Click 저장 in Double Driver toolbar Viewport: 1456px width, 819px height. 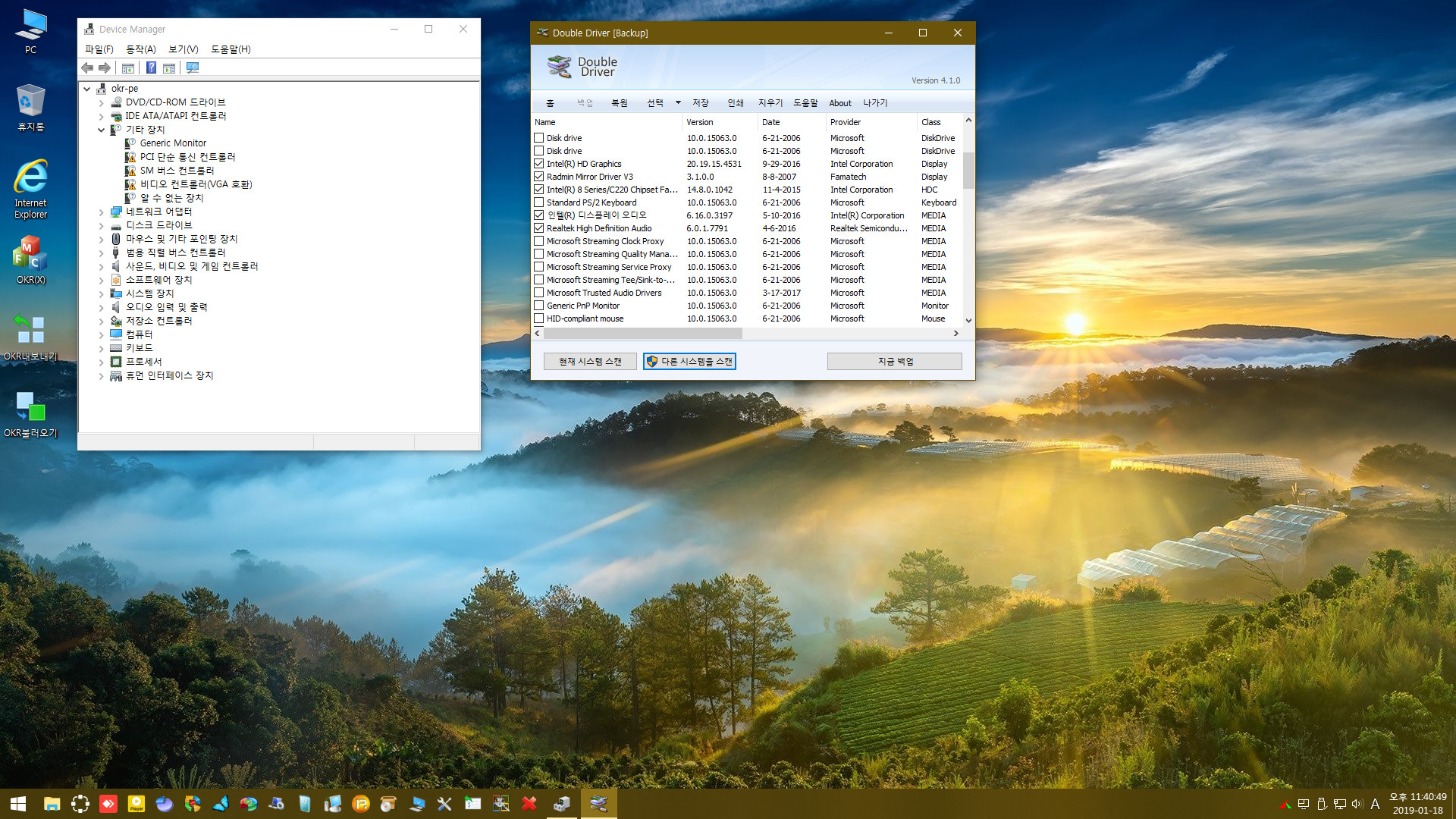point(701,103)
